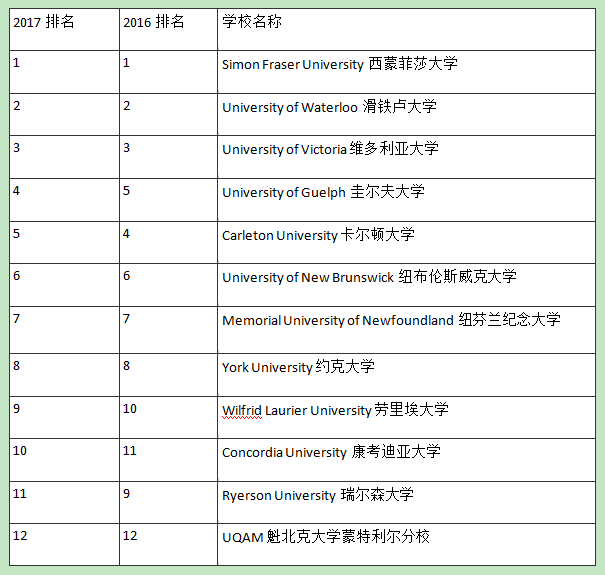Click 2016 rank '7' in Newfoundland row
Viewport: 605px width, 575px height.
pos(127,319)
